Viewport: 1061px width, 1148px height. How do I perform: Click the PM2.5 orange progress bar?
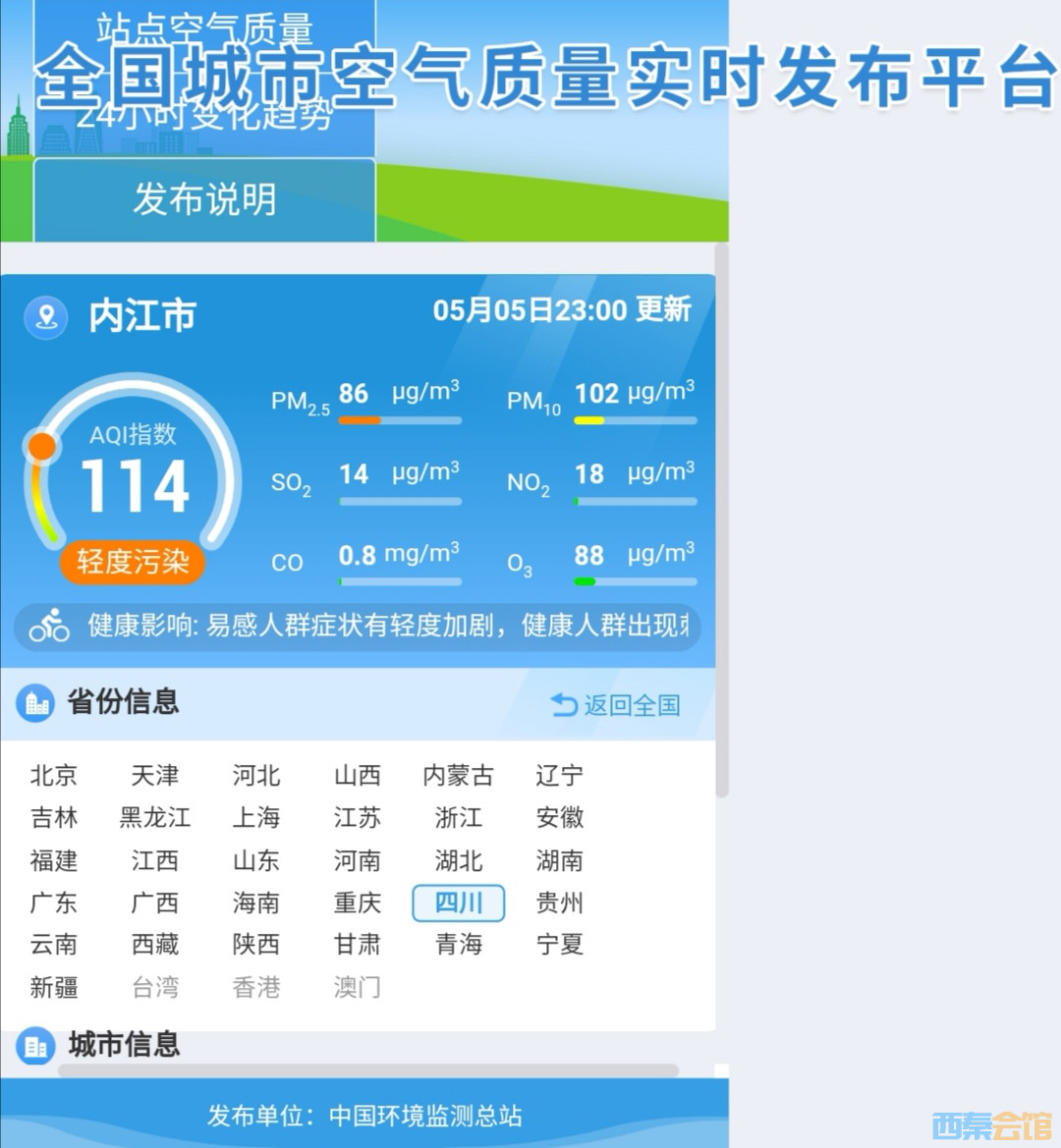[x=360, y=420]
